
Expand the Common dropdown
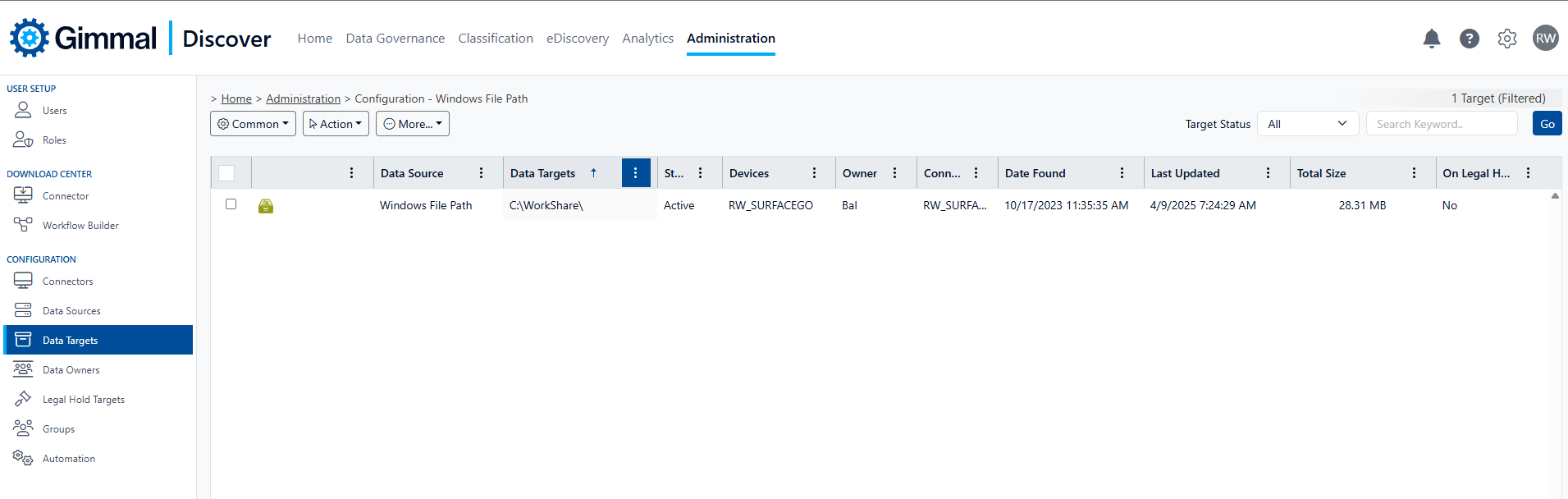253,124
